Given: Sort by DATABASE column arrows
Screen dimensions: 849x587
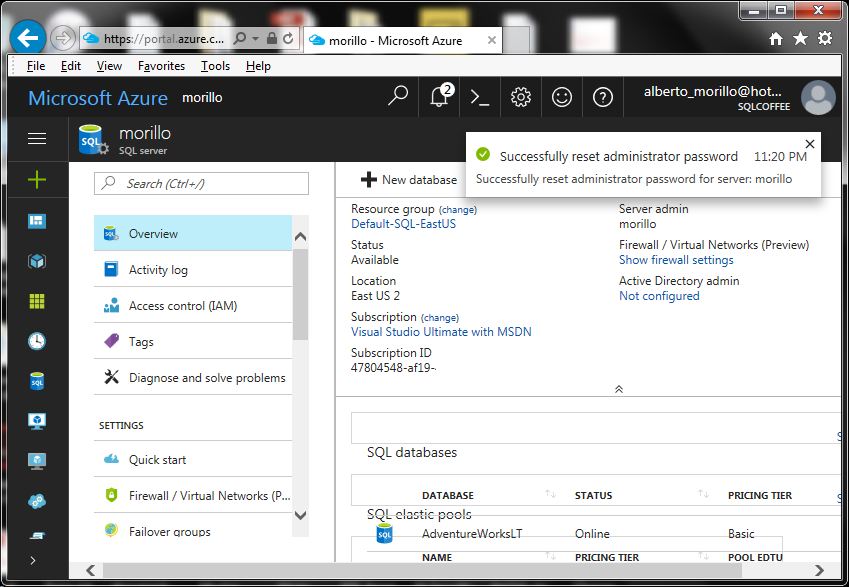Looking at the screenshot, I should click(550, 494).
